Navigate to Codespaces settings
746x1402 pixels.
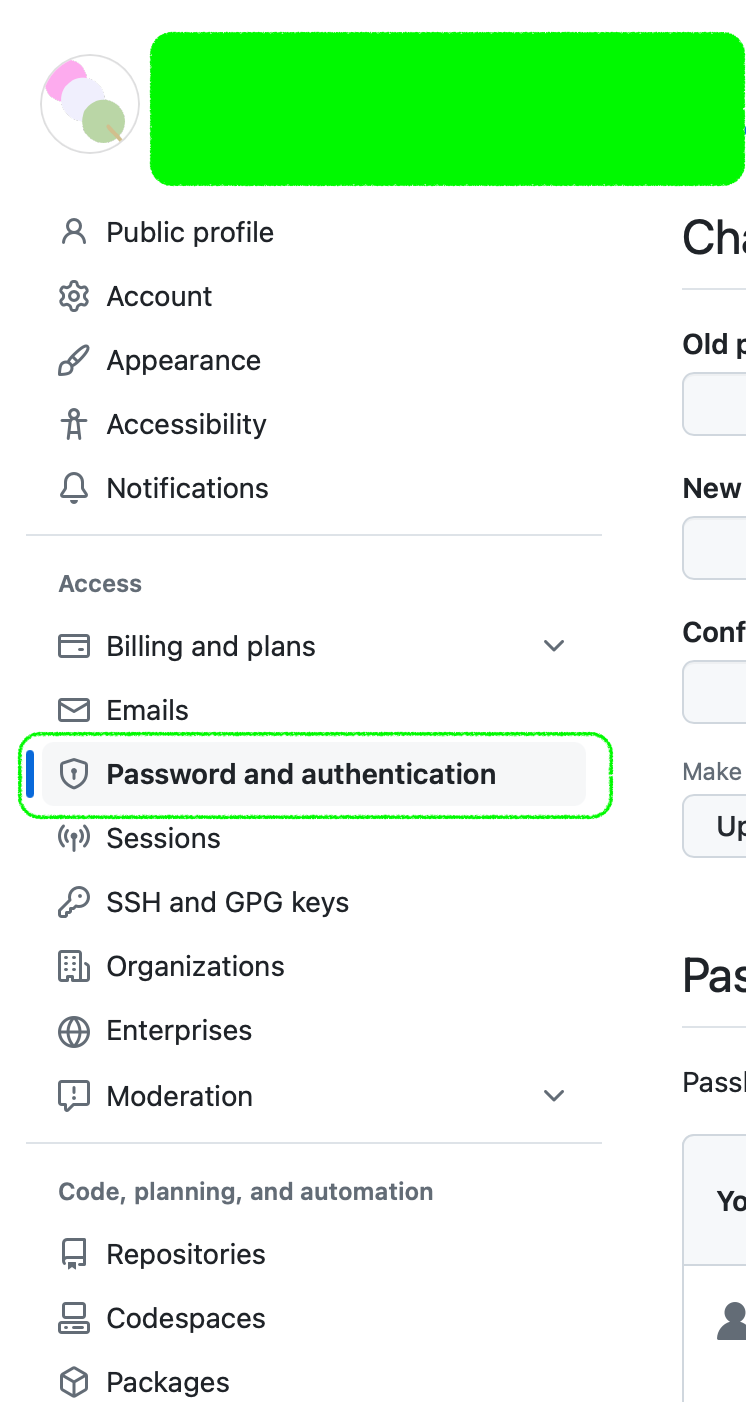point(186,1318)
